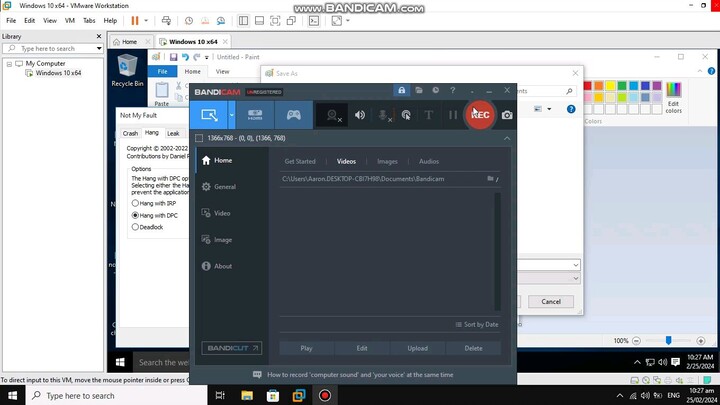The image size is (720, 405).
Task: Open the how to record sound tip
Action: point(353,375)
